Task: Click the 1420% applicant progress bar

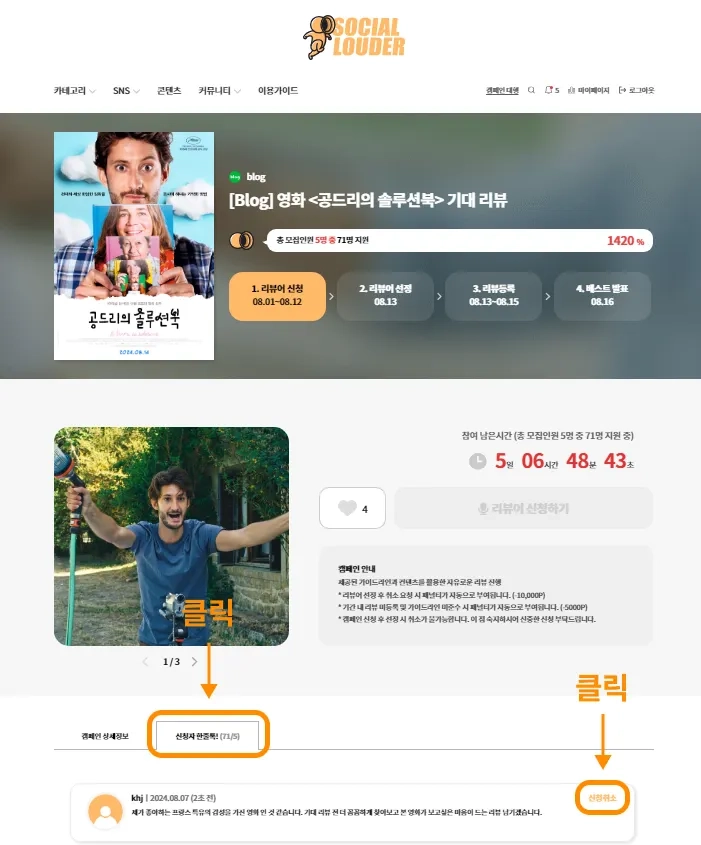Action: [460, 240]
